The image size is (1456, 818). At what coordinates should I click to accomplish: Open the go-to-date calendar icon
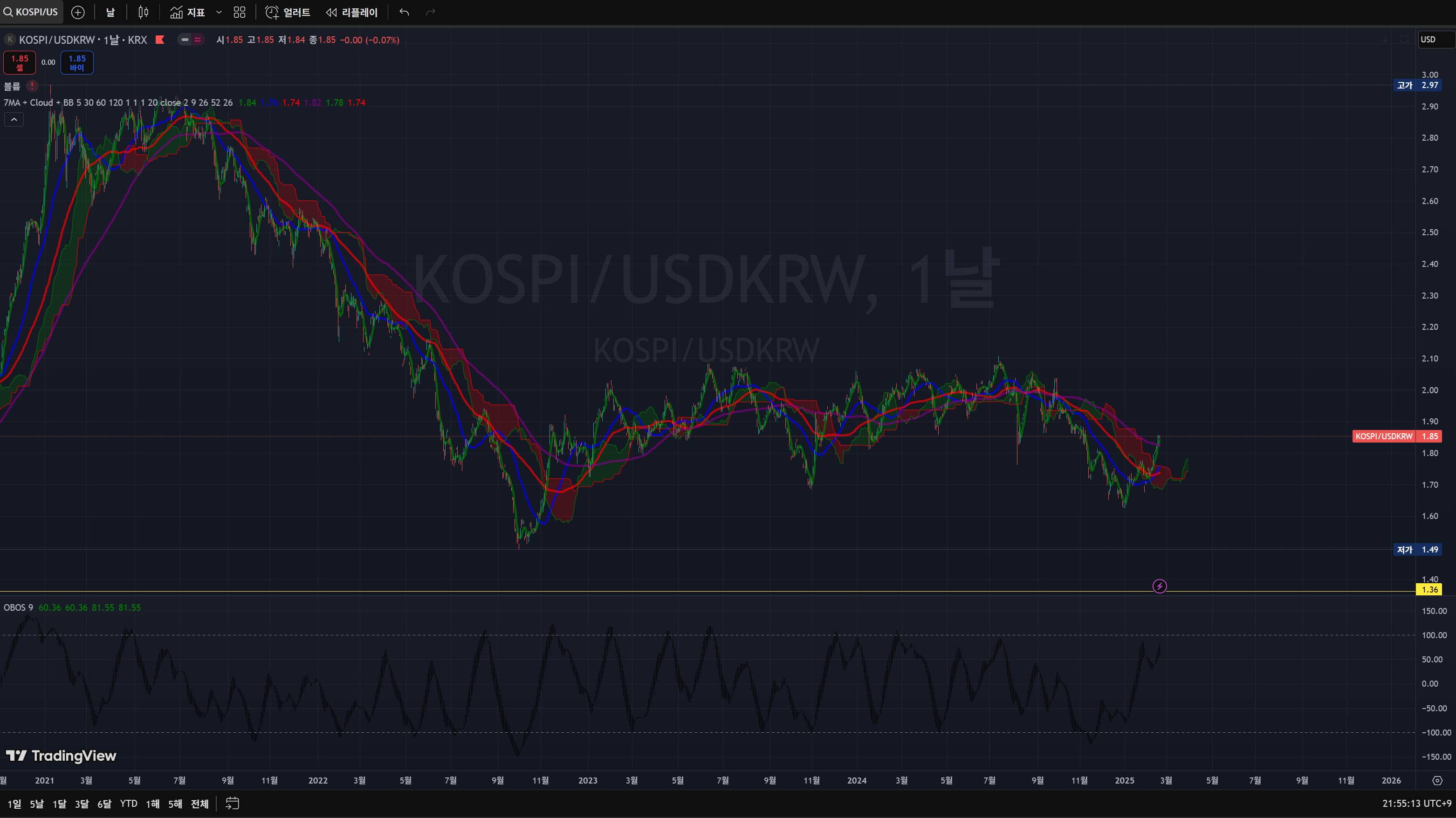(x=232, y=803)
